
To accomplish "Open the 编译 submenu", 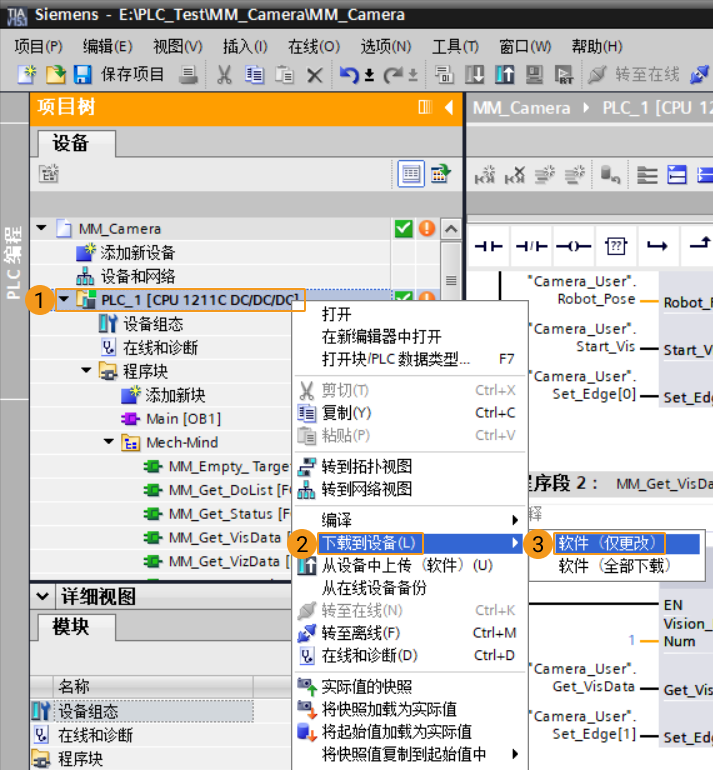I will click(410, 520).
